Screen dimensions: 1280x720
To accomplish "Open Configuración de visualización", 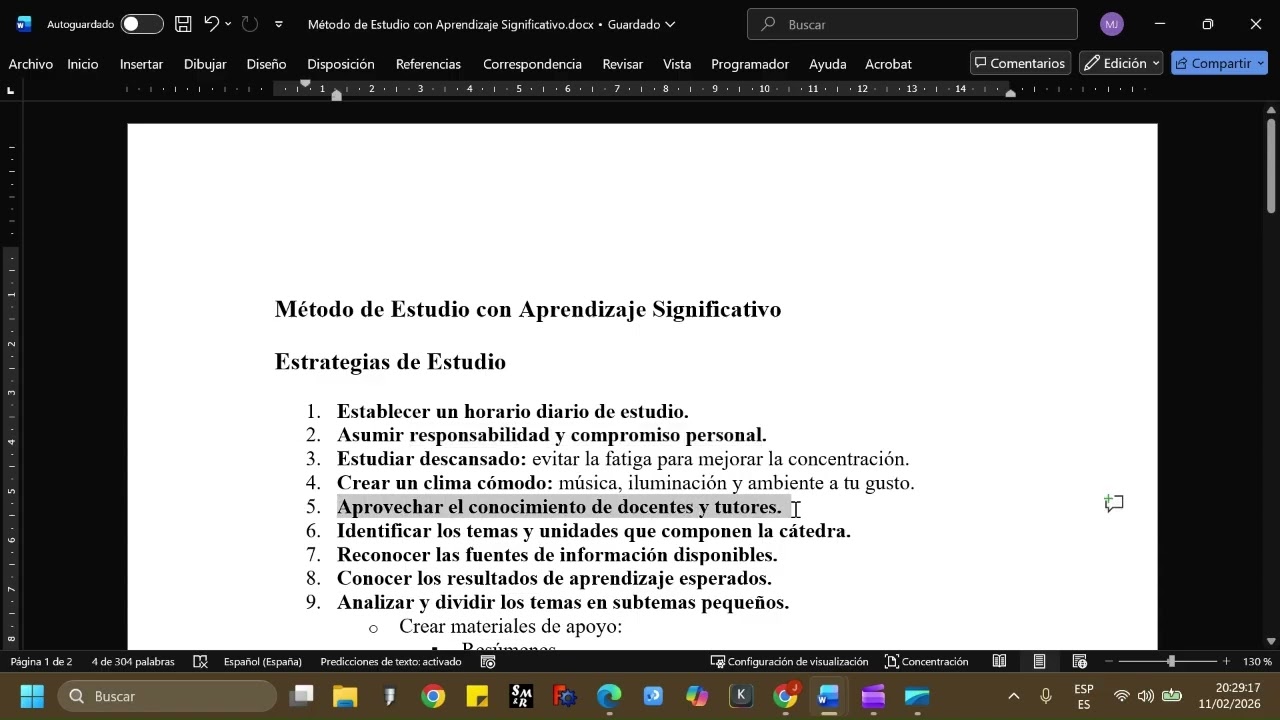I will tap(789, 662).
